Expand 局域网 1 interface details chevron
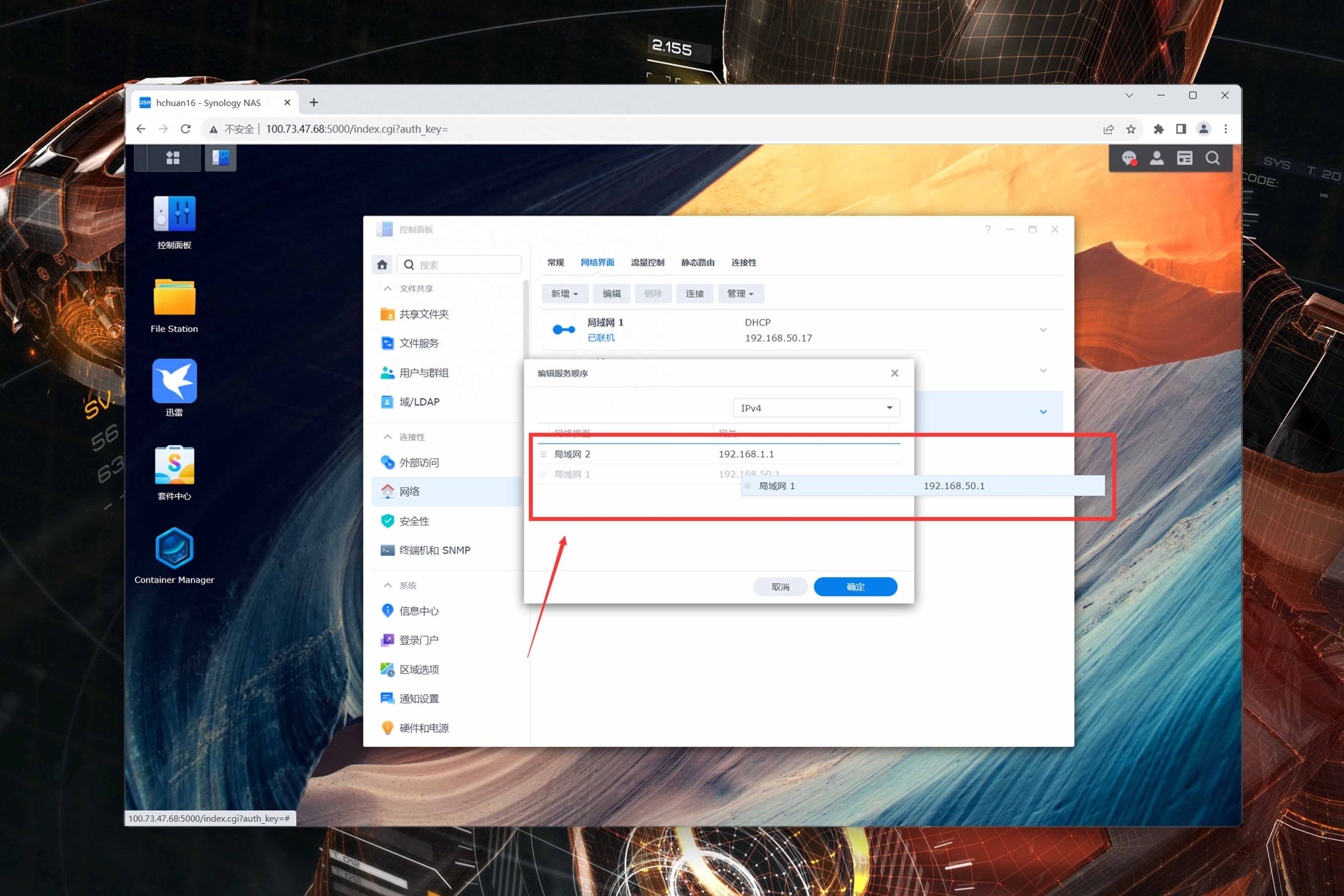 pos(1043,330)
